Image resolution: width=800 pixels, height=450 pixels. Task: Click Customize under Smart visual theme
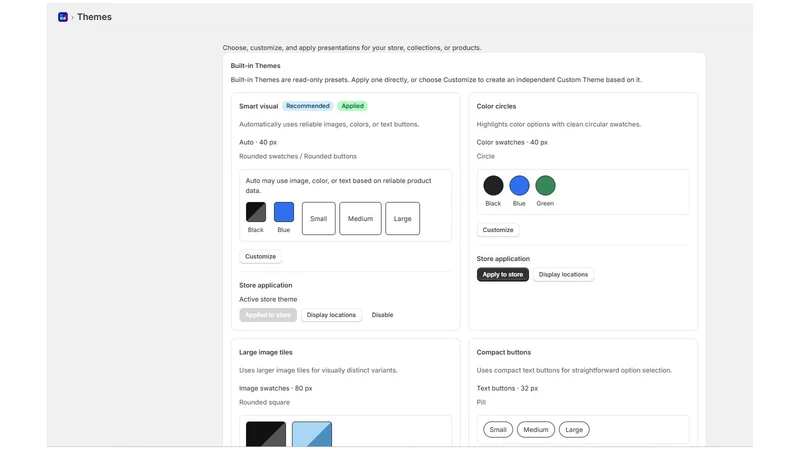(260, 256)
